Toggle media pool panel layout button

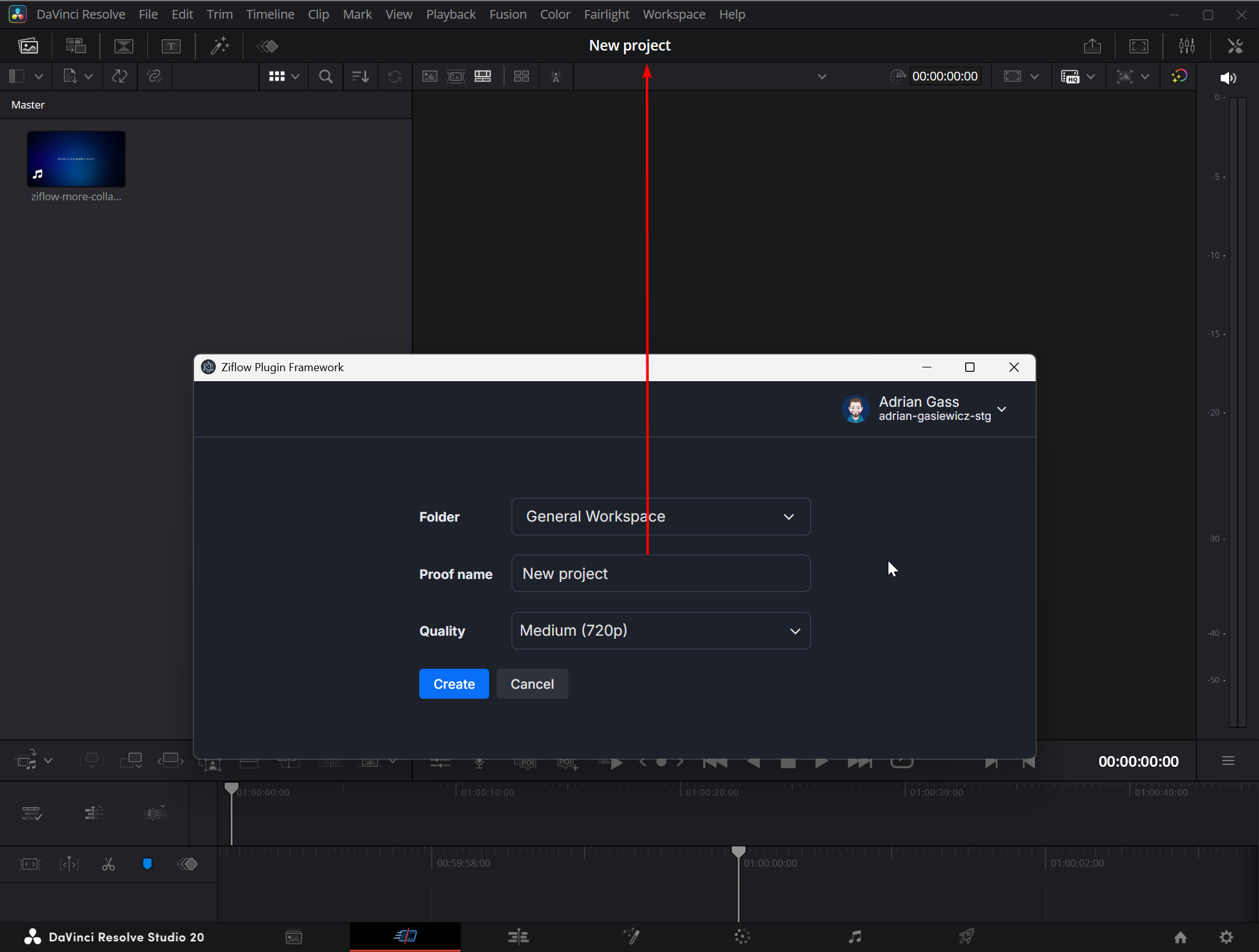(x=17, y=76)
